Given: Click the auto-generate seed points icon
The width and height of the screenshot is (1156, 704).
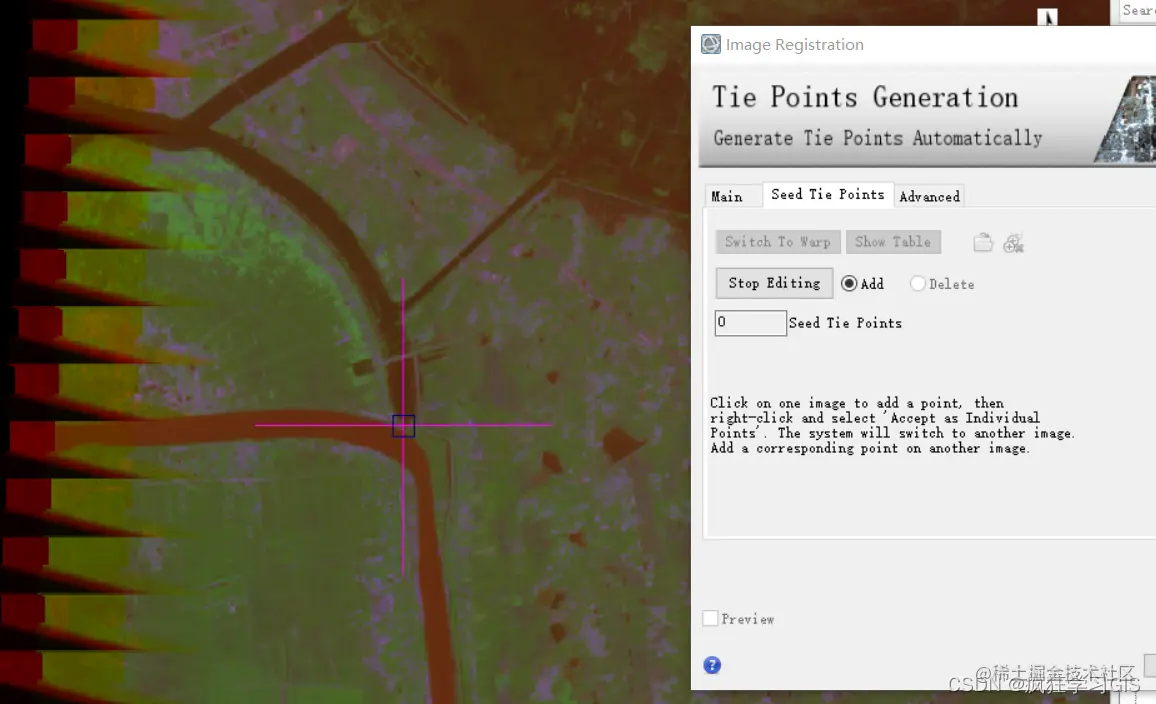Looking at the screenshot, I should (x=1014, y=243).
